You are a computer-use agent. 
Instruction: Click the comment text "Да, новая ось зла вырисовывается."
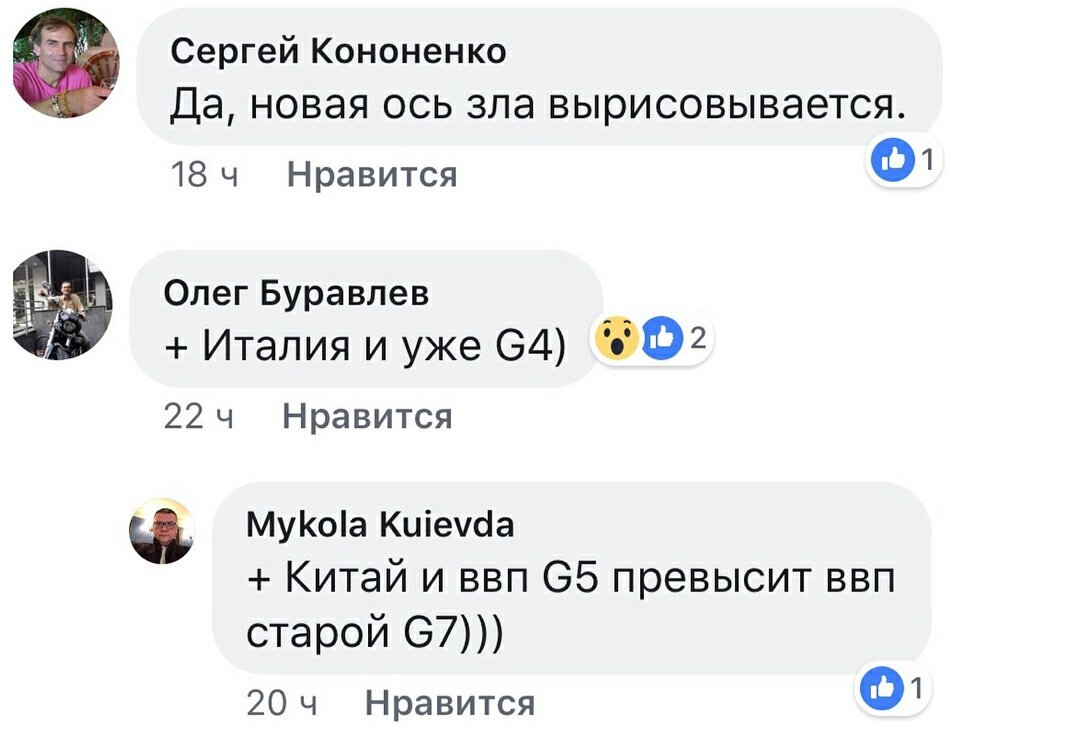point(538,102)
